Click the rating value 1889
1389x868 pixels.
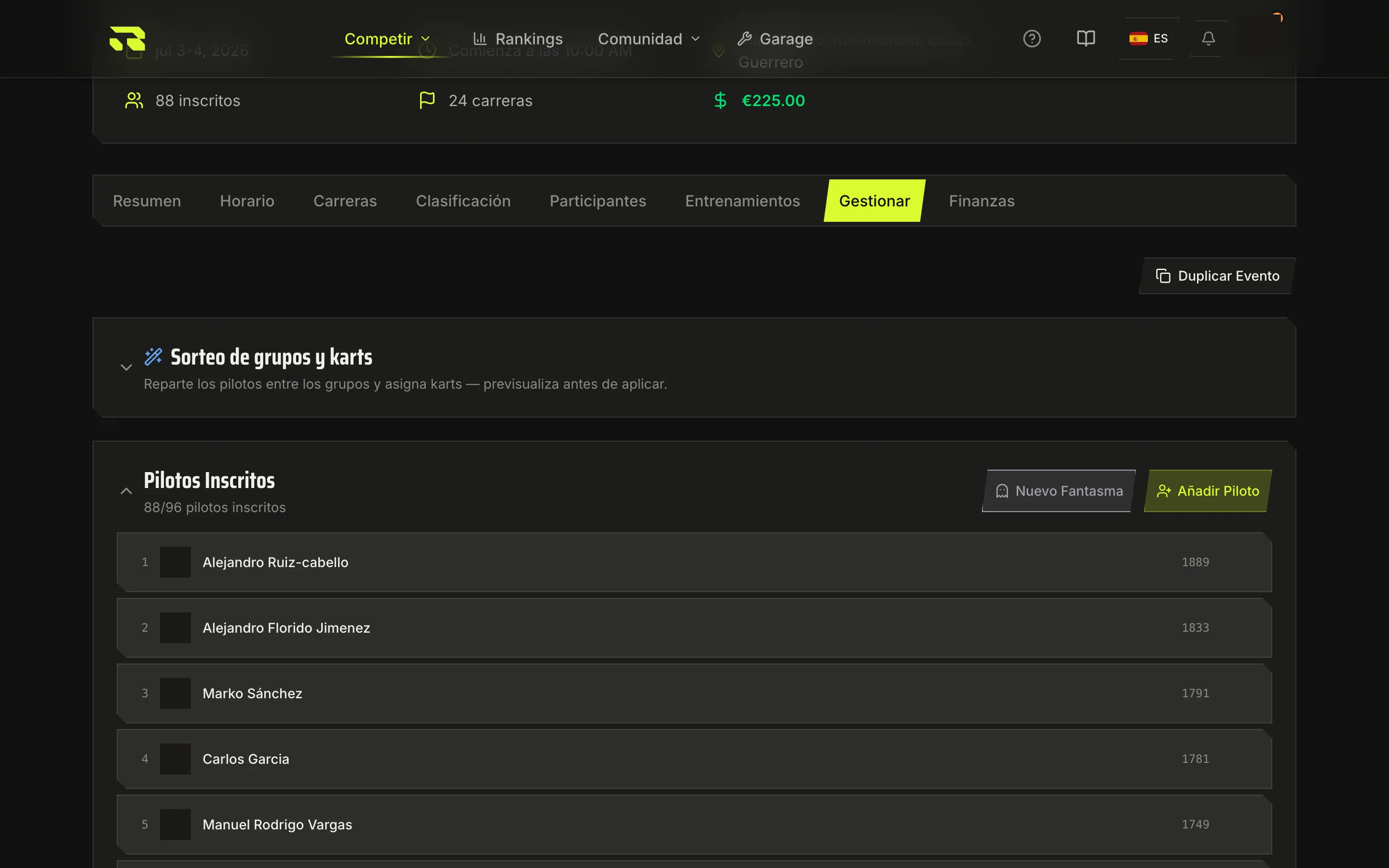tap(1196, 562)
